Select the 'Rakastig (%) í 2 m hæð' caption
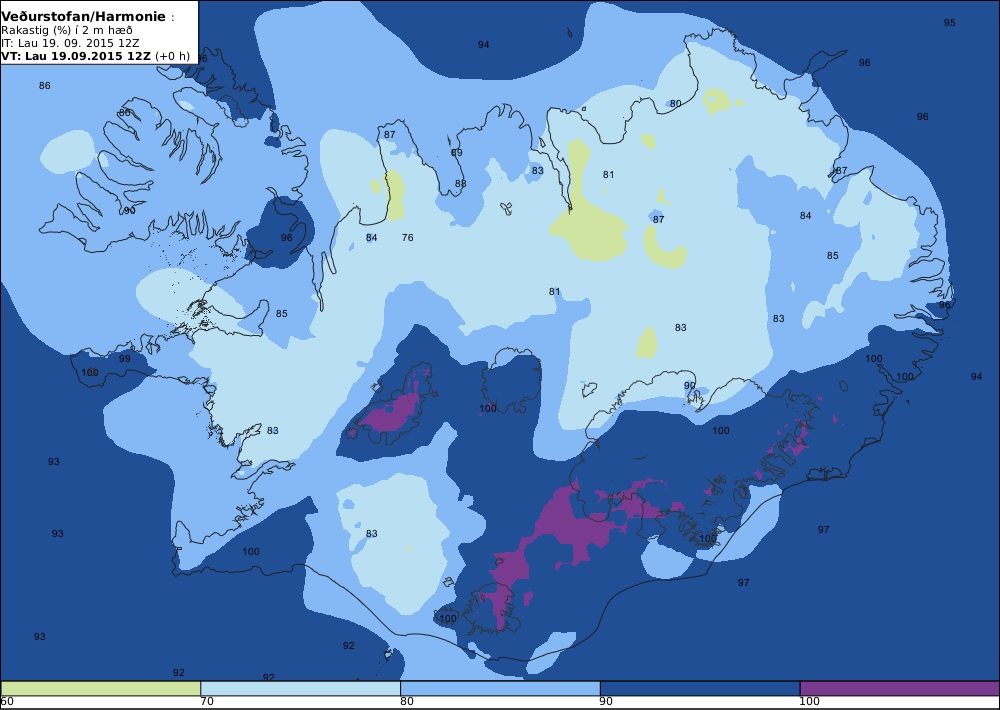The height and width of the screenshot is (710, 1000). pyautogui.click(x=67, y=30)
